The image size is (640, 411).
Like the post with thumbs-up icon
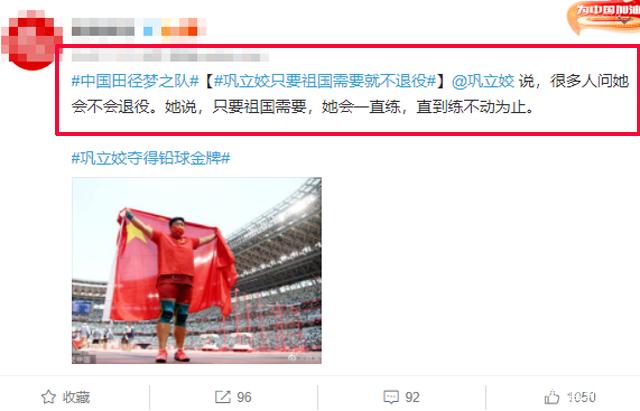click(552, 397)
